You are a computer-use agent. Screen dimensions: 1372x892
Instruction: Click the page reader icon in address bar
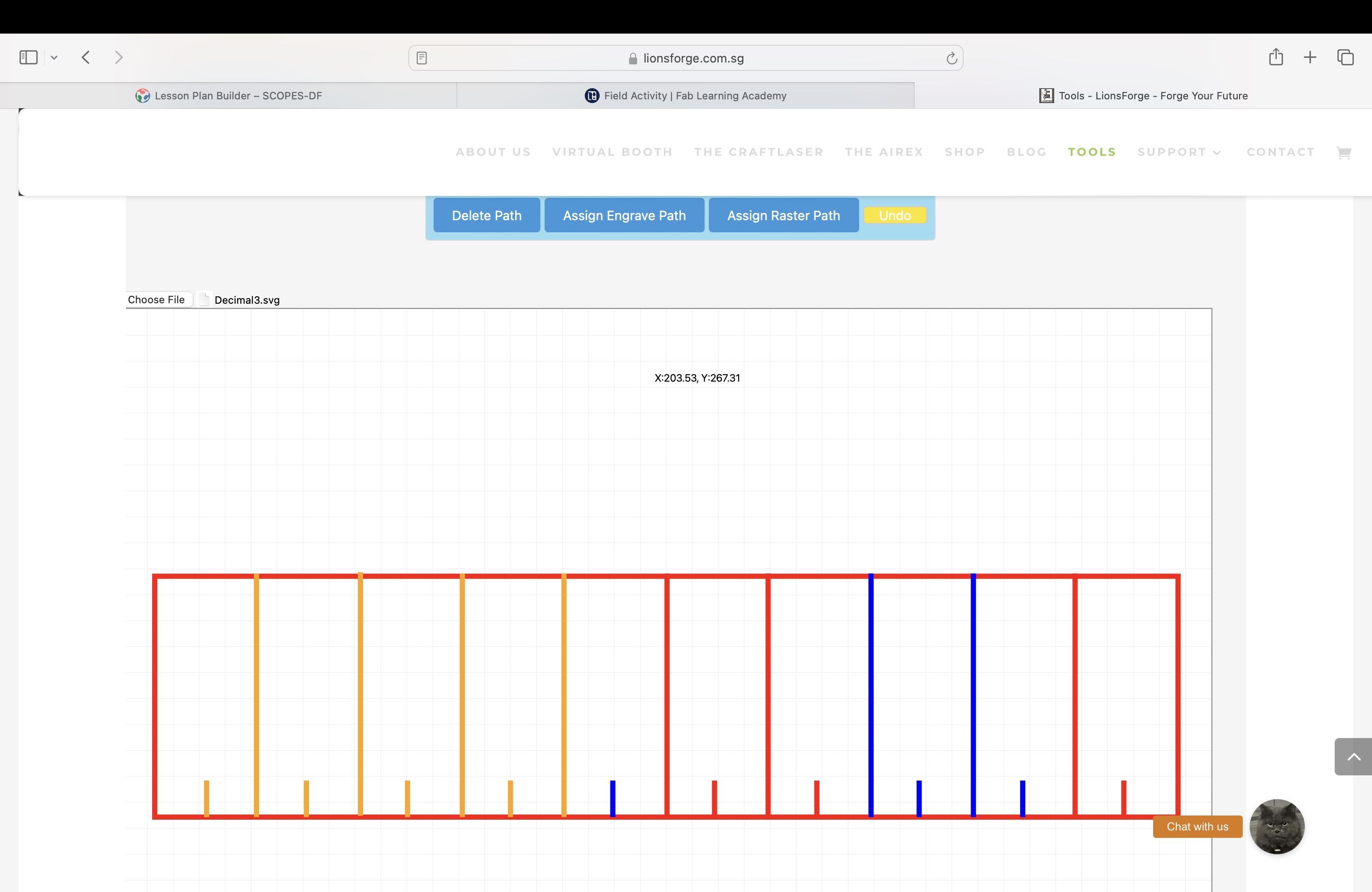point(421,58)
